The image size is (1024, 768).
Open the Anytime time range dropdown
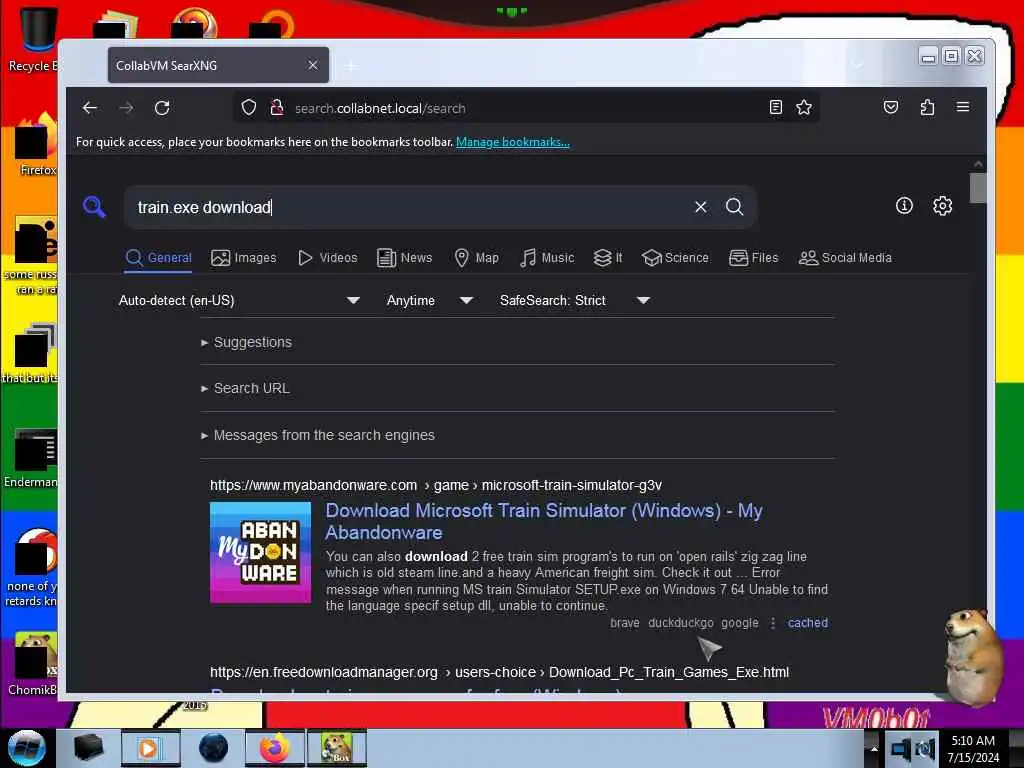point(429,300)
